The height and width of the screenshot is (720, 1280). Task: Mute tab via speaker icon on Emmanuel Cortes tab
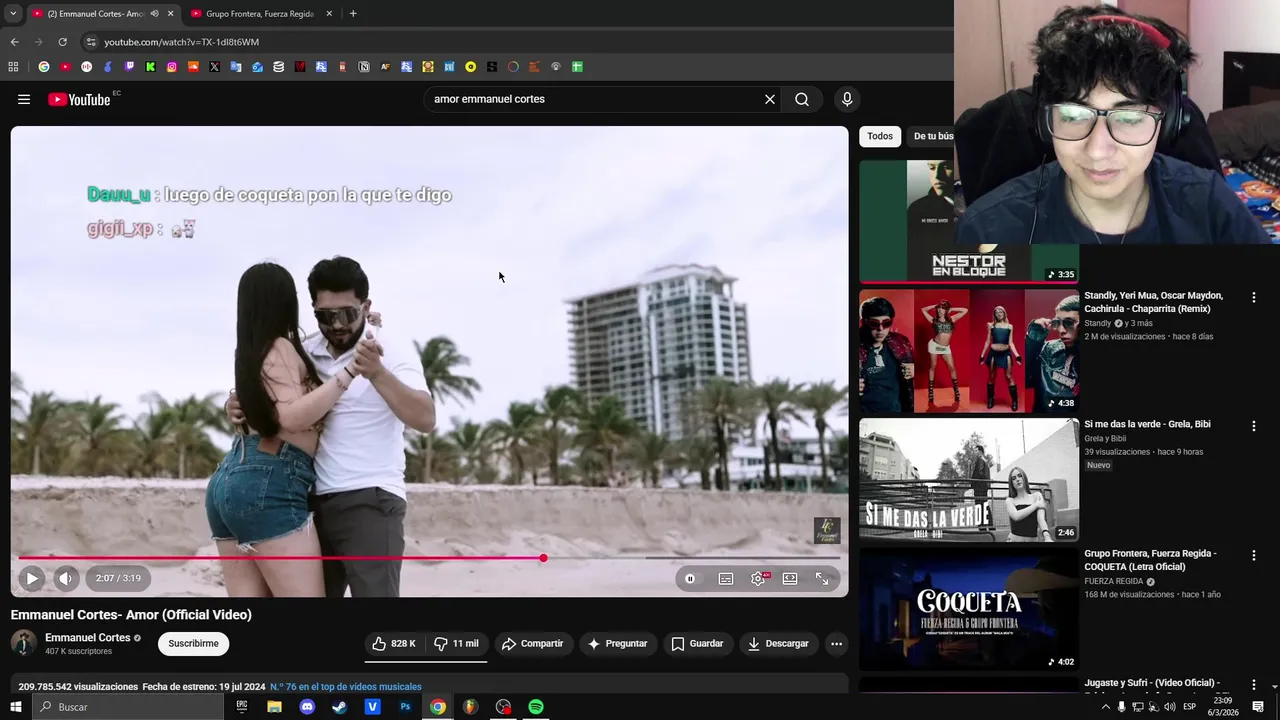click(x=154, y=14)
